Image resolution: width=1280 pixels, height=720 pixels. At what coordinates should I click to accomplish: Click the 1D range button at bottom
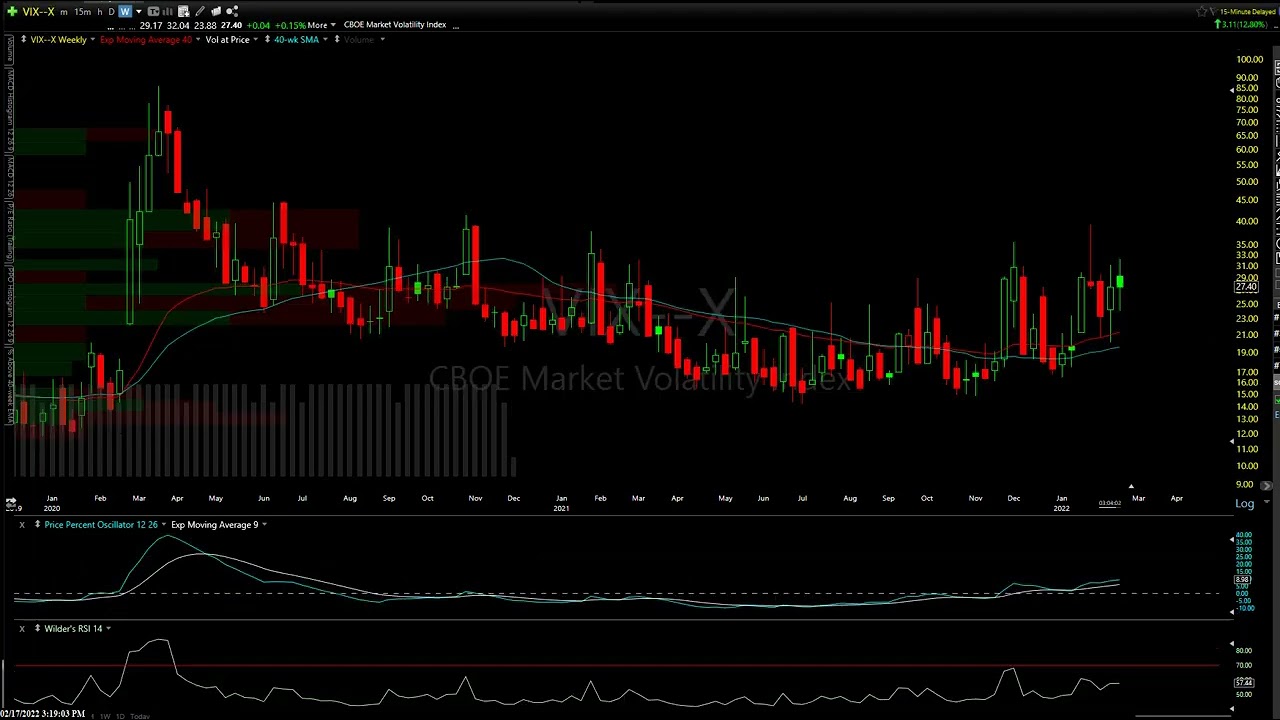pyautogui.click(x=121, y=716)
